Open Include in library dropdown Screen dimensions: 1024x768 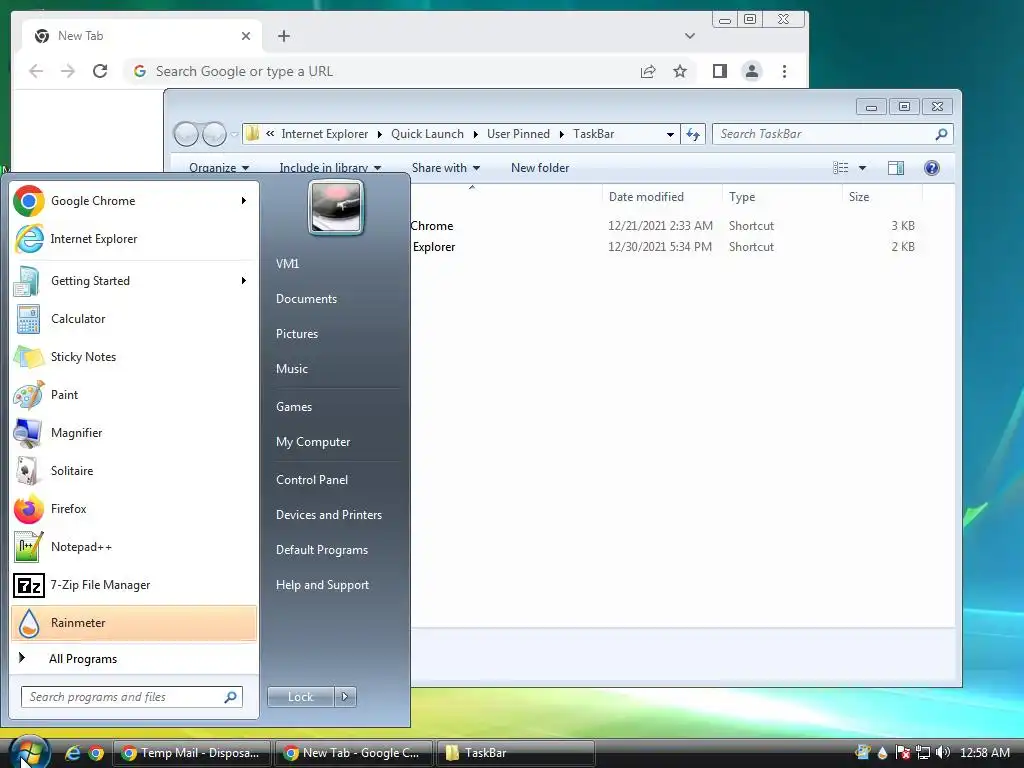tap(330, 168)
